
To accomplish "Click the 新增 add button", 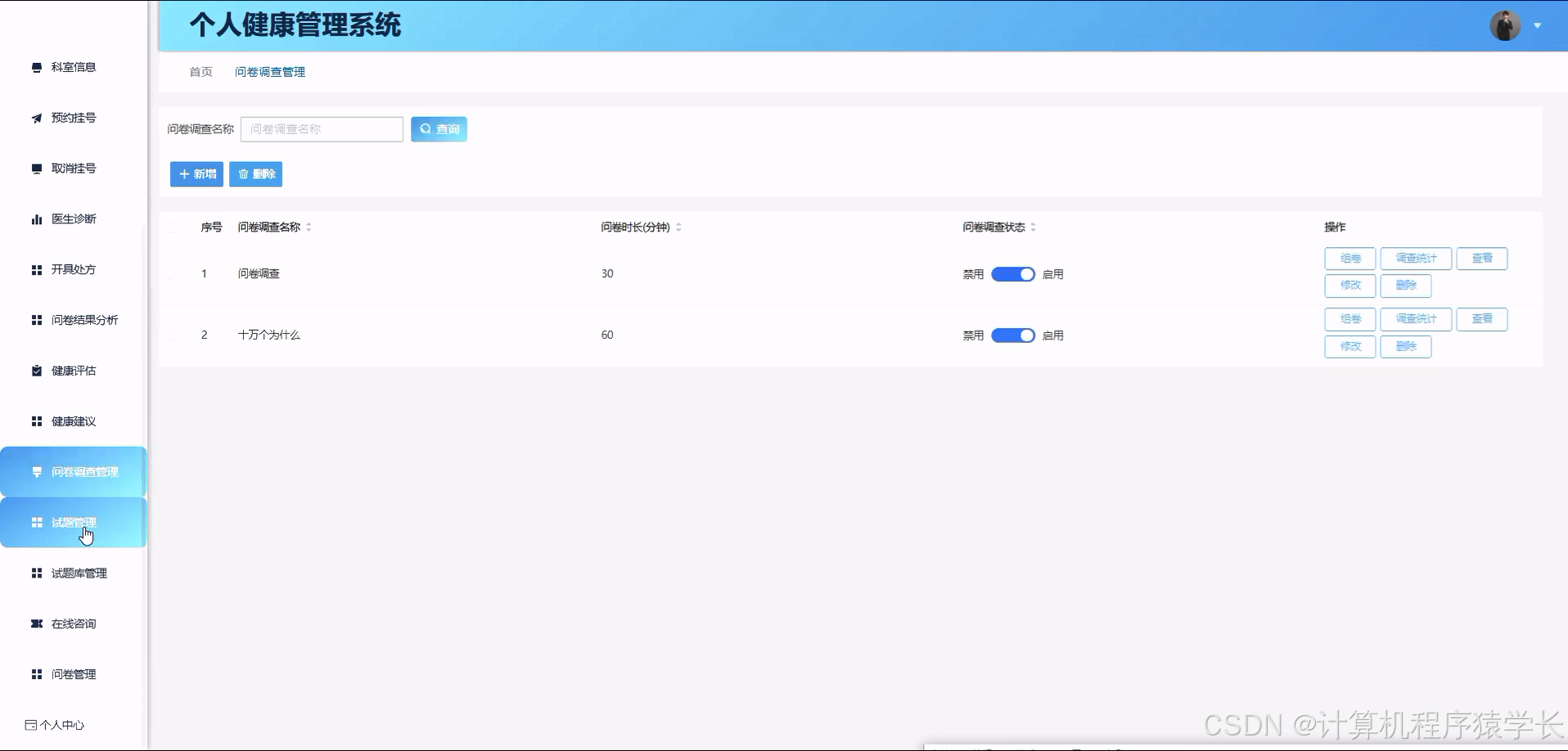I will (196, 174).
